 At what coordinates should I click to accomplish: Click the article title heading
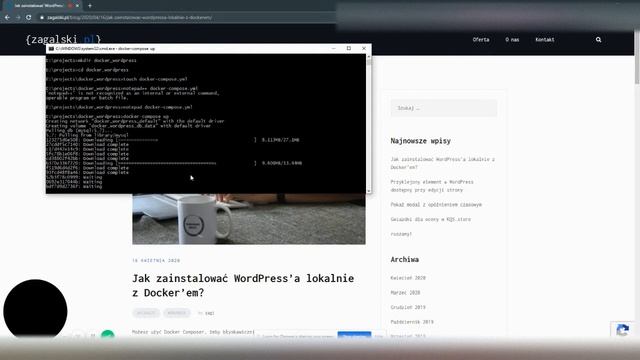[x=243, y=285]
